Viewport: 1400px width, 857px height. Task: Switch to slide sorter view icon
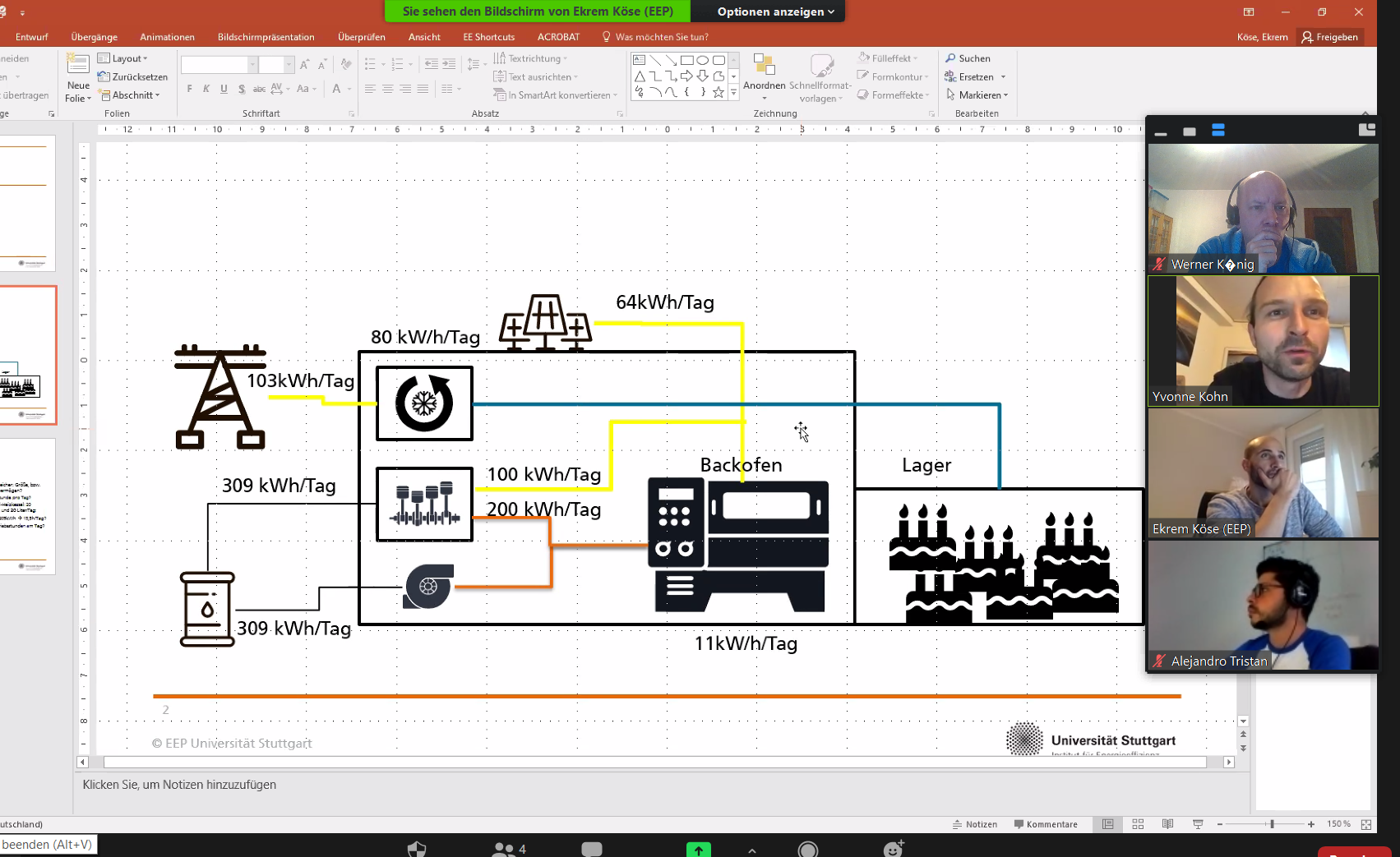click(x=1138, y=824)
